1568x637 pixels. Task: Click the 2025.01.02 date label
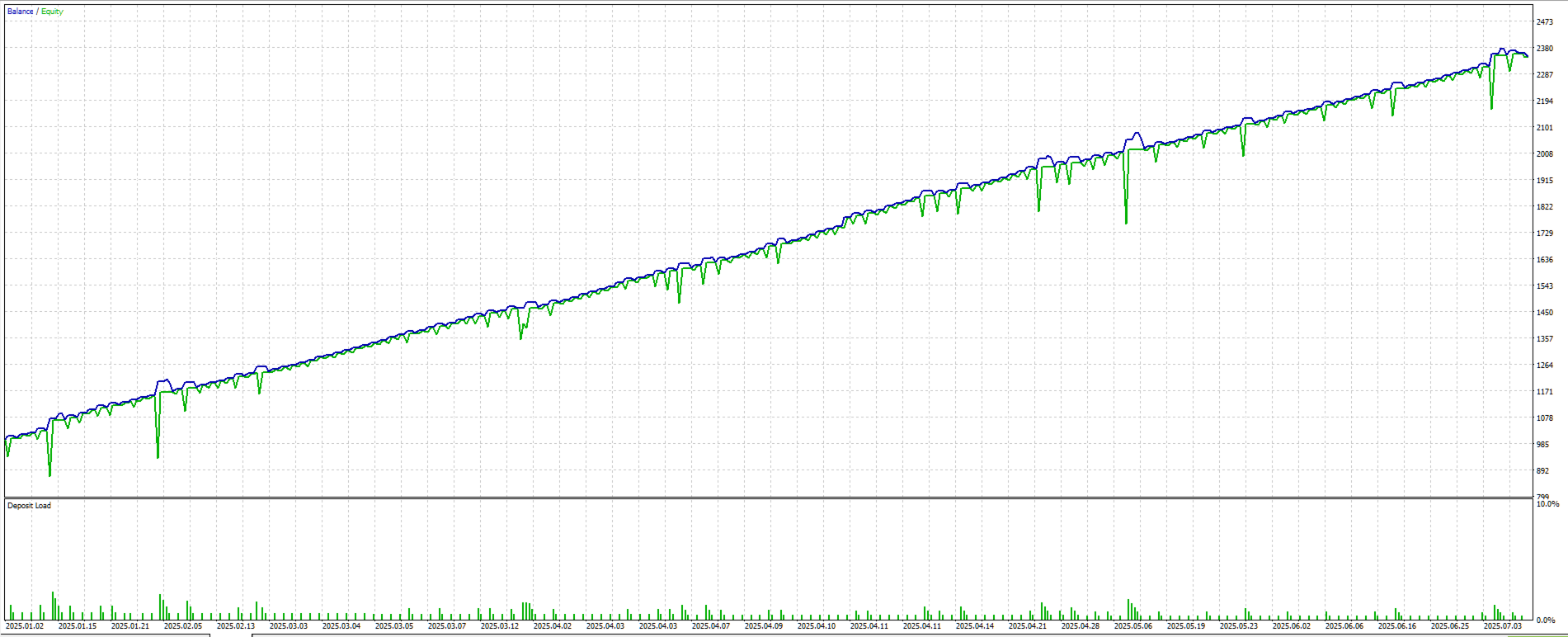pos(25,626)
